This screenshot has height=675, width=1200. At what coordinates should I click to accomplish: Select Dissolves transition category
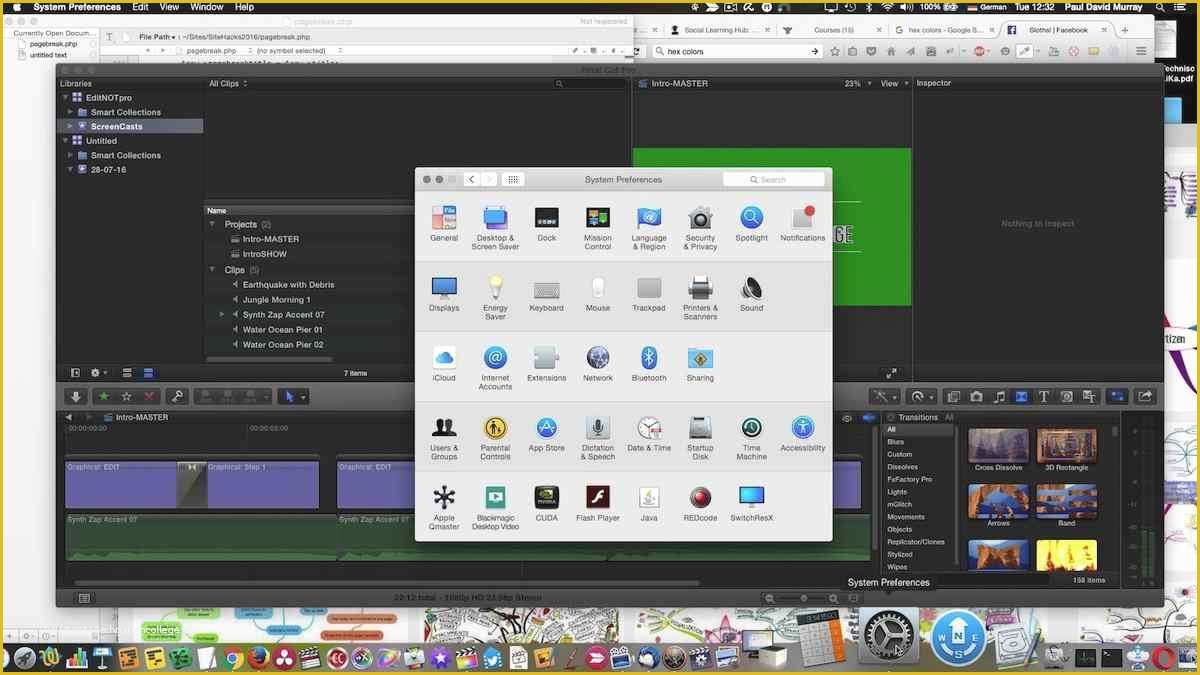coord(903,467)
